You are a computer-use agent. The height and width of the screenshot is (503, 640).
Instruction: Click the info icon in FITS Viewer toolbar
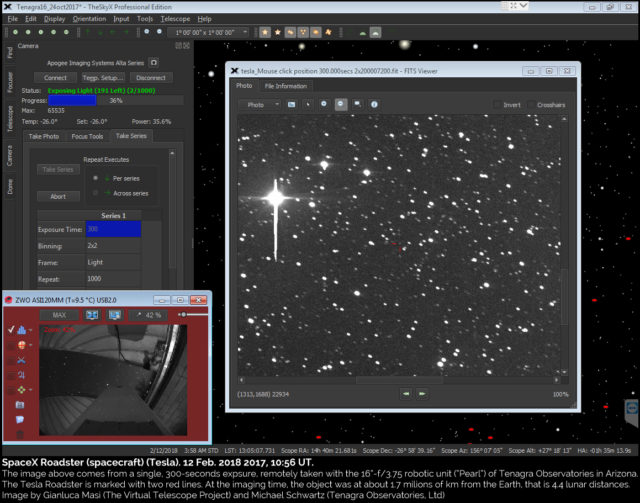click(x=374, y=104)
